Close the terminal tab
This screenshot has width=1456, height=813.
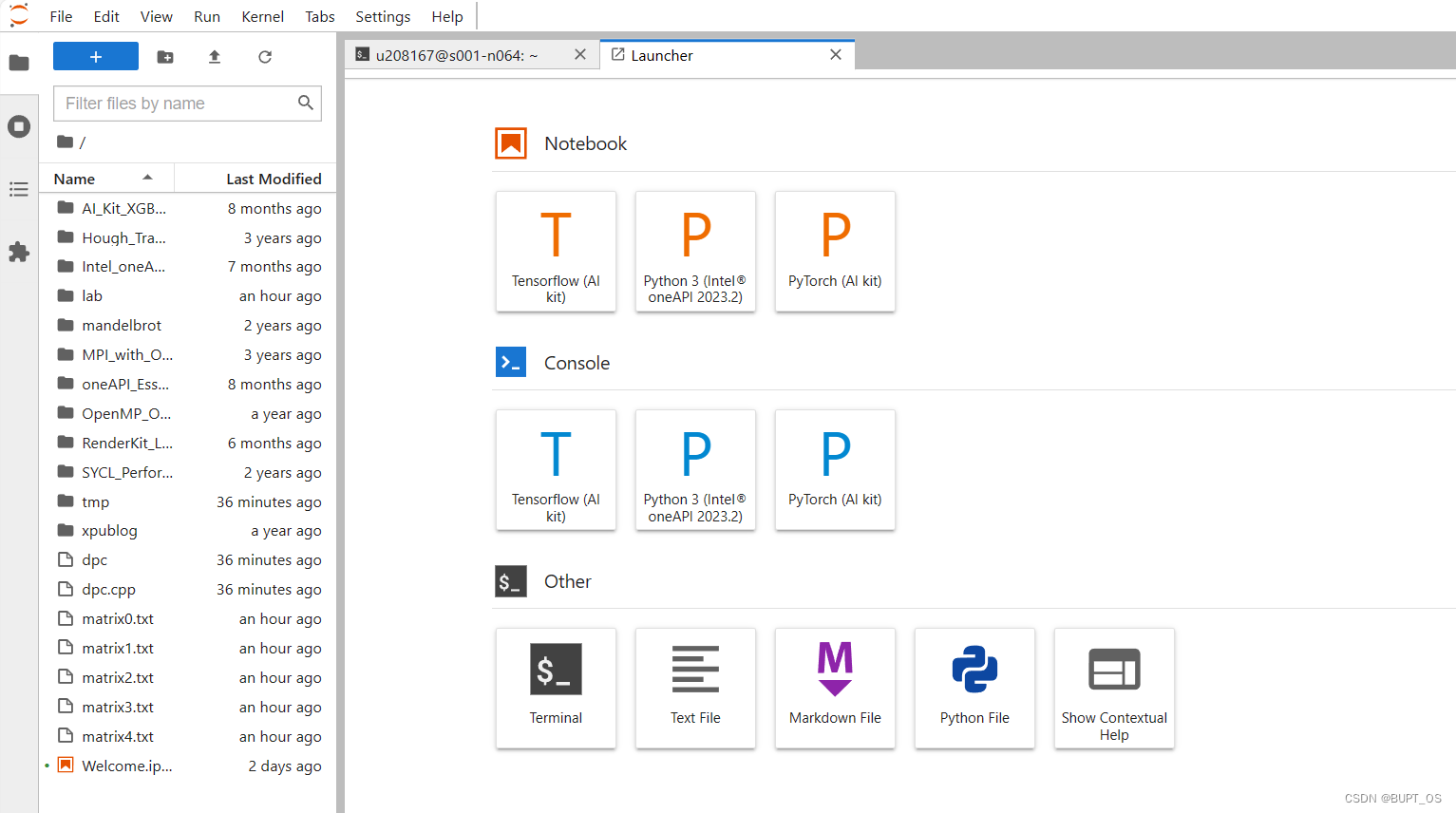[x=580, y=54]
